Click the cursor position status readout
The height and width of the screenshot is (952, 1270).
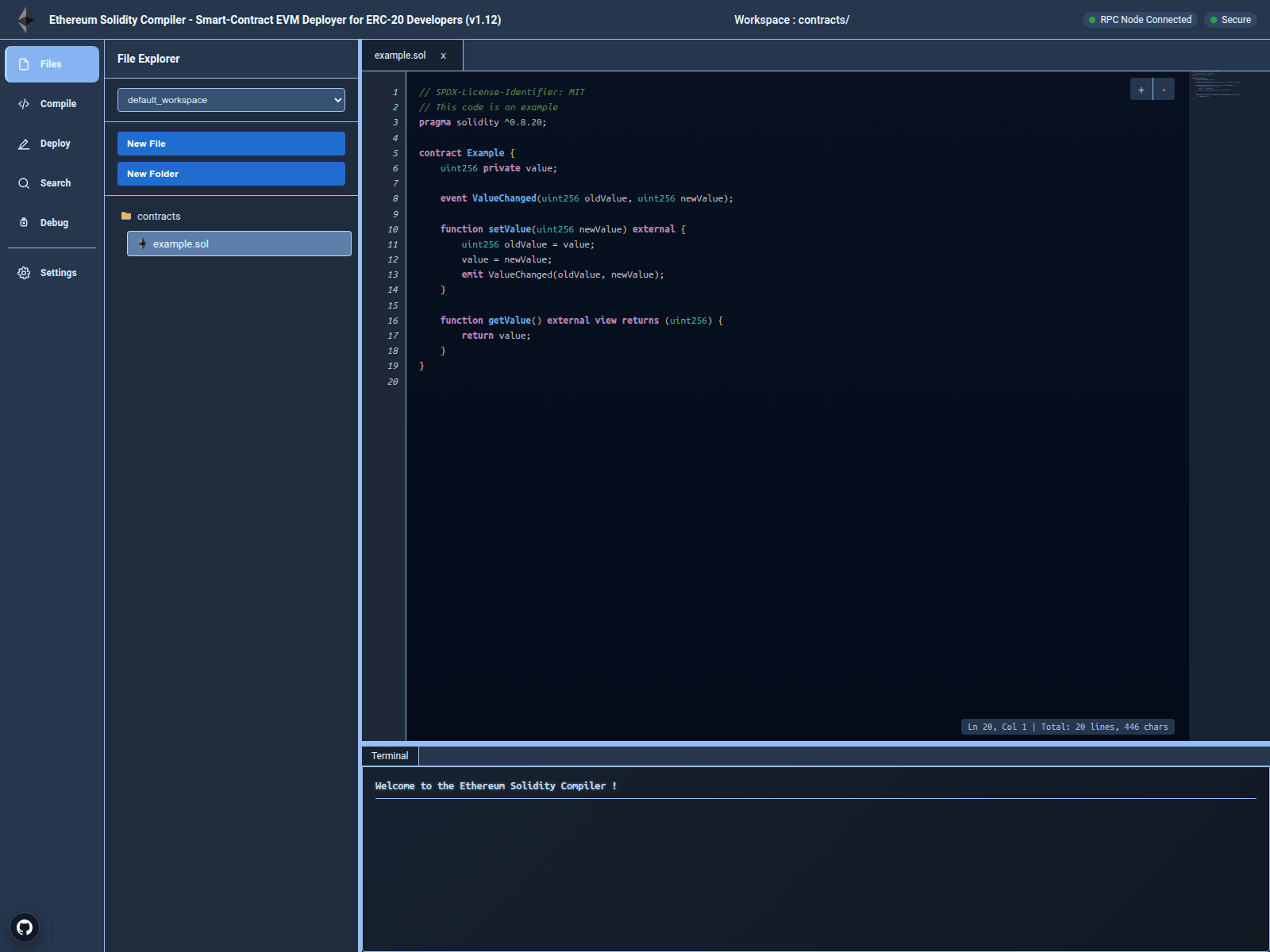coord(1068,727)
